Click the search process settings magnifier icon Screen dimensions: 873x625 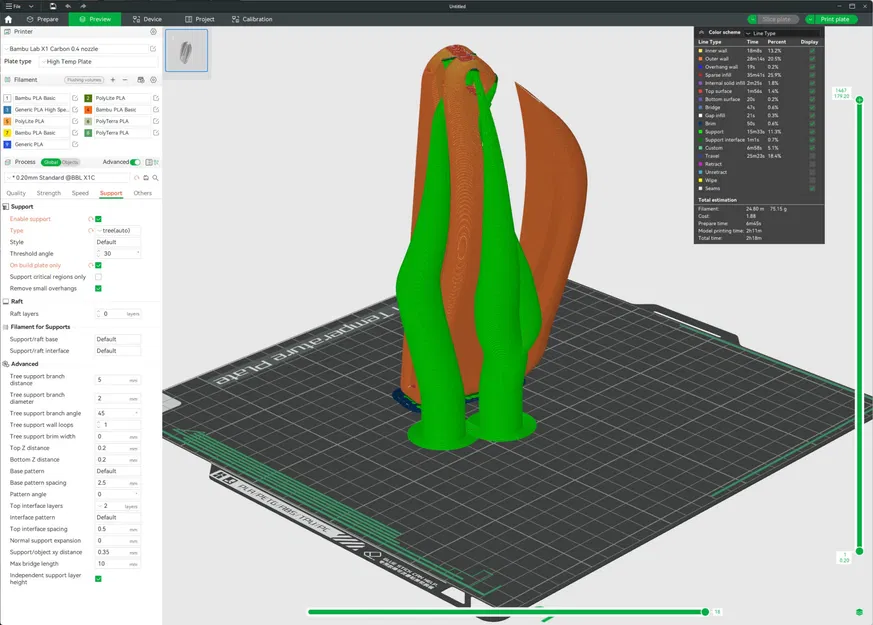click(x=155, y=177)
